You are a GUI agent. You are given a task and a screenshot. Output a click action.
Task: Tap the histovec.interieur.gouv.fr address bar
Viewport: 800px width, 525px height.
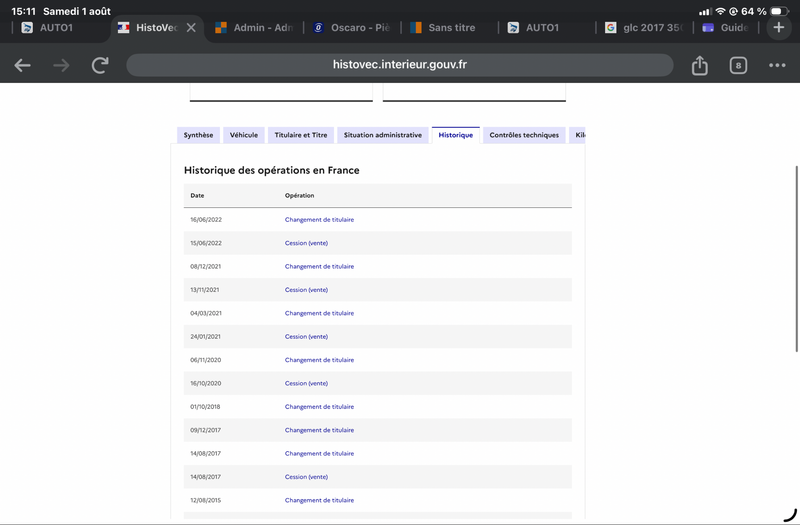point(399,65)
